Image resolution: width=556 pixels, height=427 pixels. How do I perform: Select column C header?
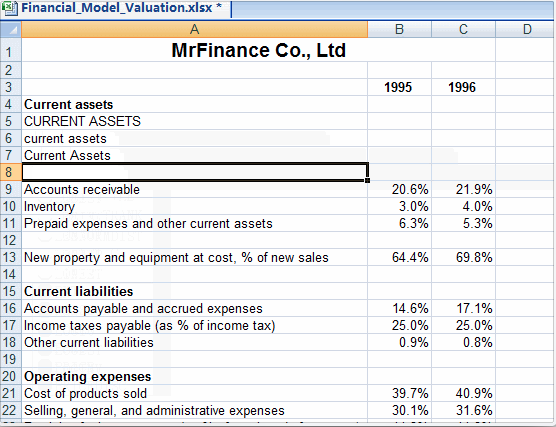click(463, 29)
